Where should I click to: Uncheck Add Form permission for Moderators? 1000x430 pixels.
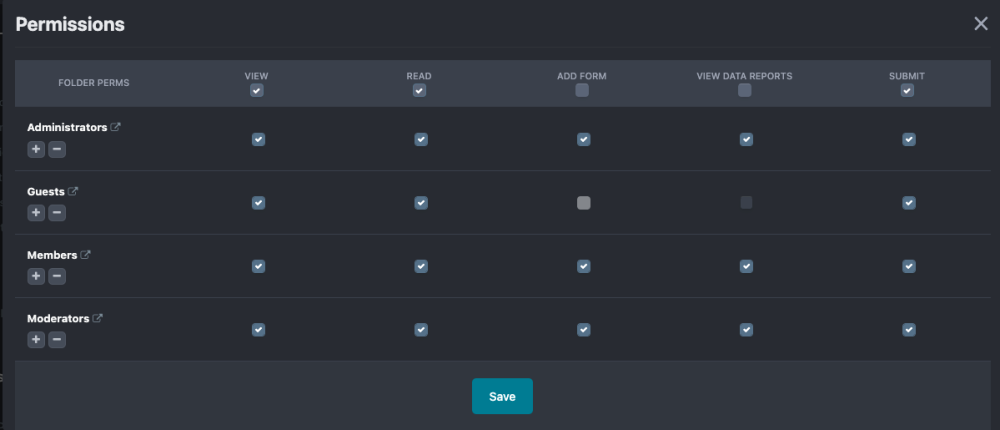tap(584, 329)
